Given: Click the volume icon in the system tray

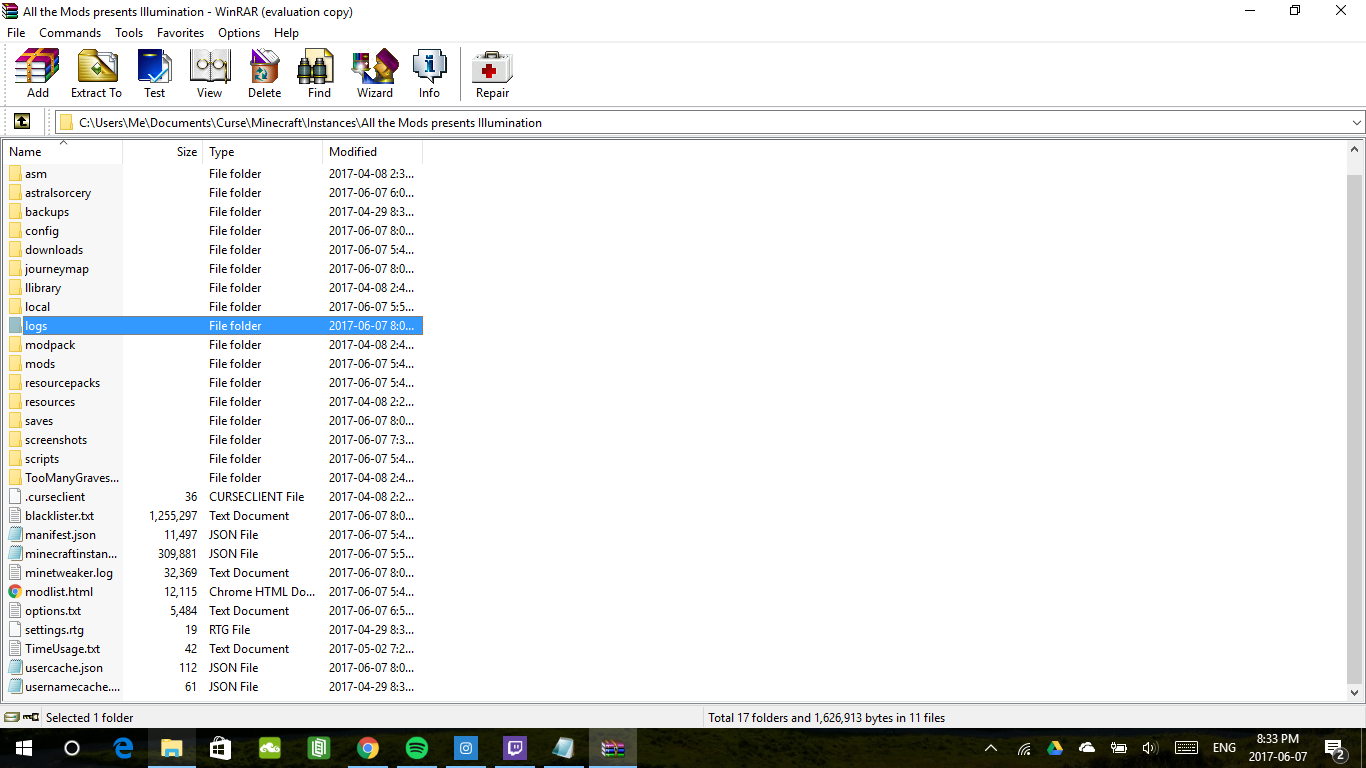Looking at the screenshot, I should pyautogui.click(x=1149, y=748).
